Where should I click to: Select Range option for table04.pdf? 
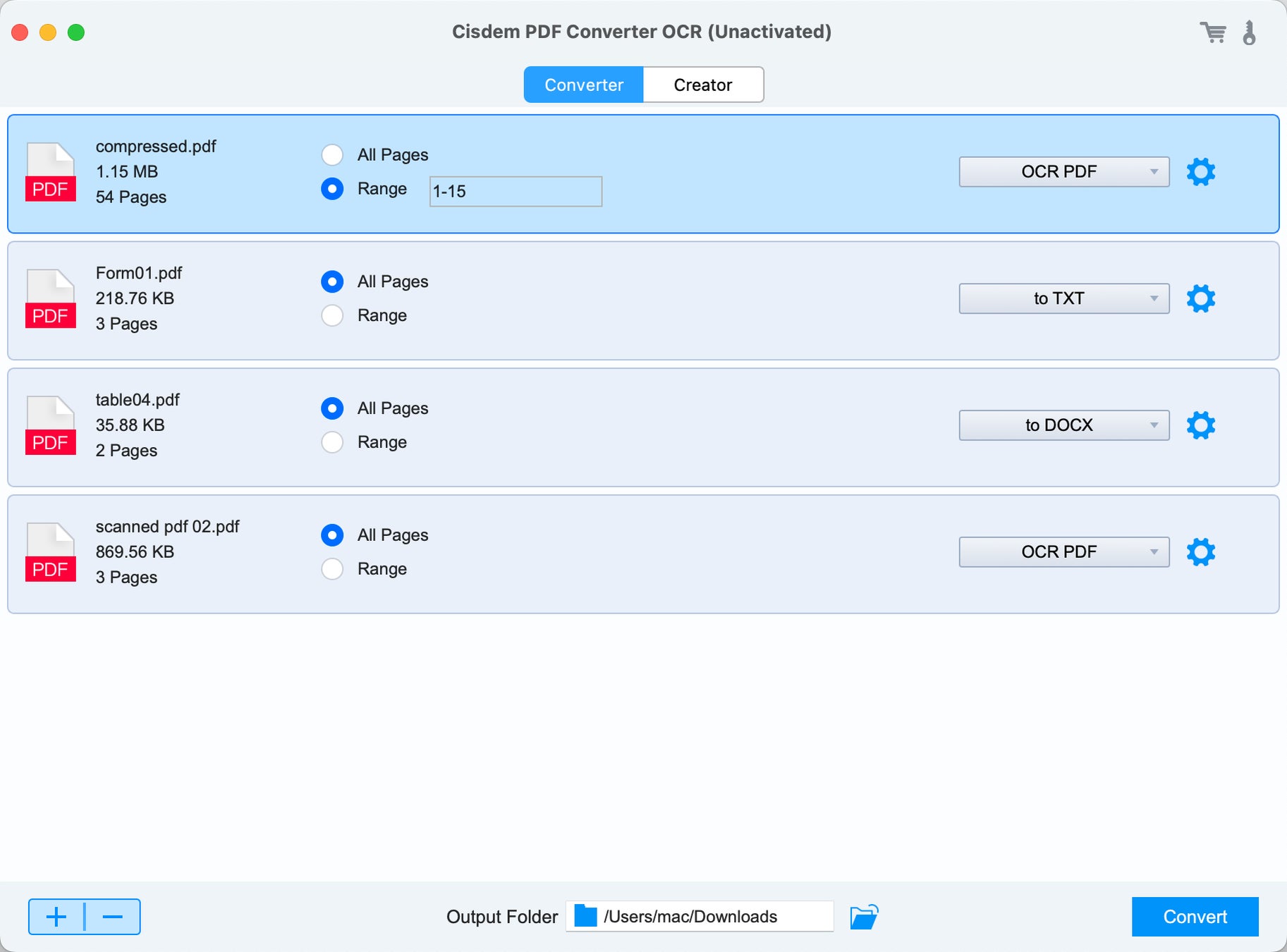point(332,442)
